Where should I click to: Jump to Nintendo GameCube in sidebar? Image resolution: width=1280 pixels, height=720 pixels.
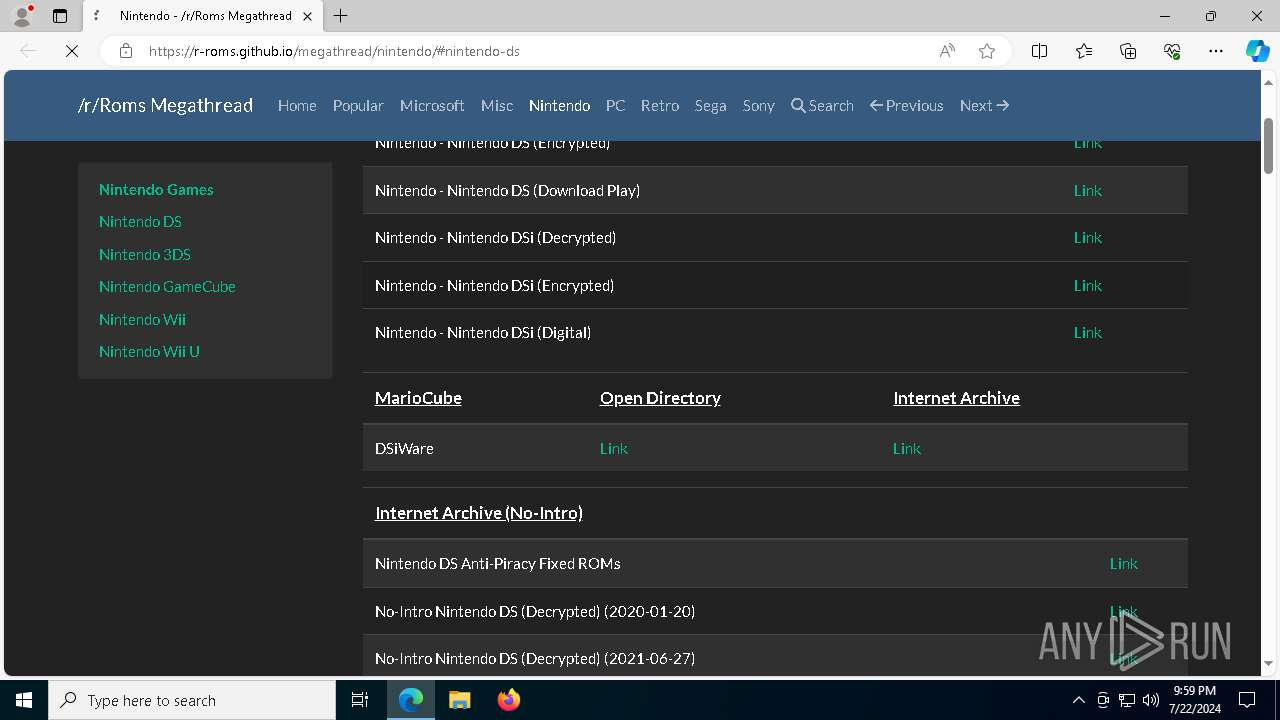pos(167,286)
